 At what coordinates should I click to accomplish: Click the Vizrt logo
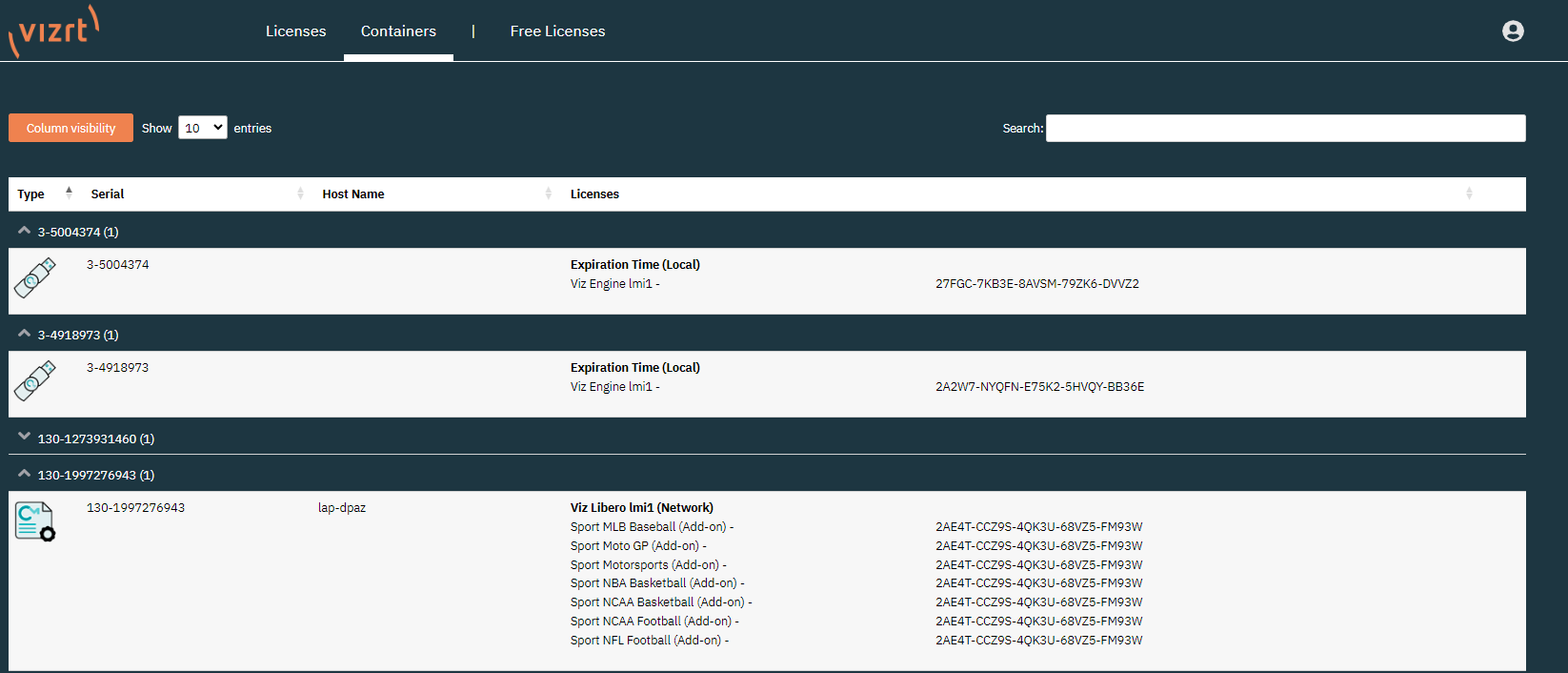54,31
